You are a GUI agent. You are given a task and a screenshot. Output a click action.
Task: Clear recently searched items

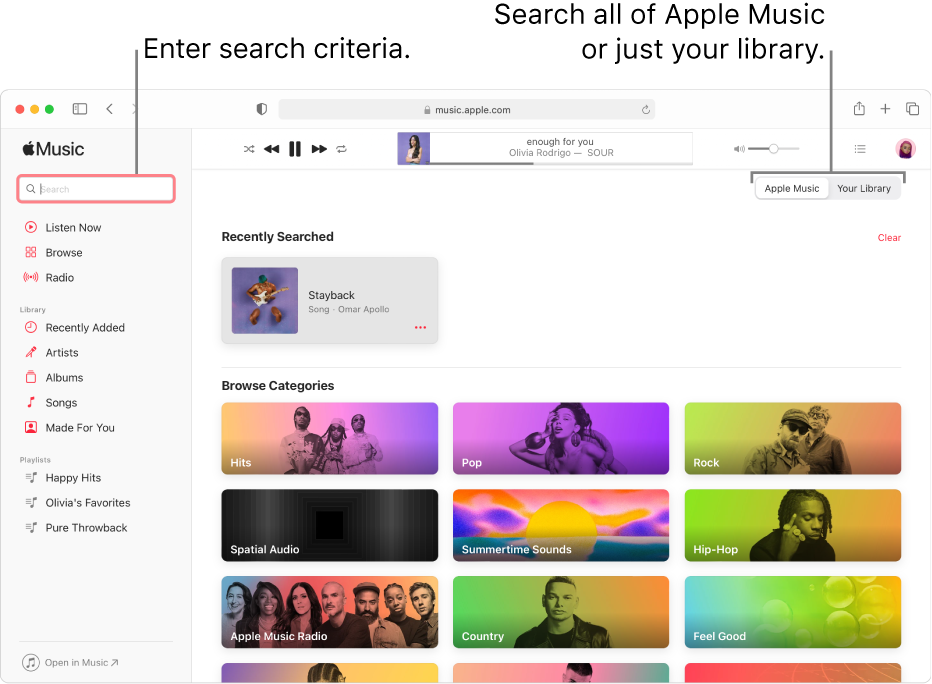[x=889, y=238]
